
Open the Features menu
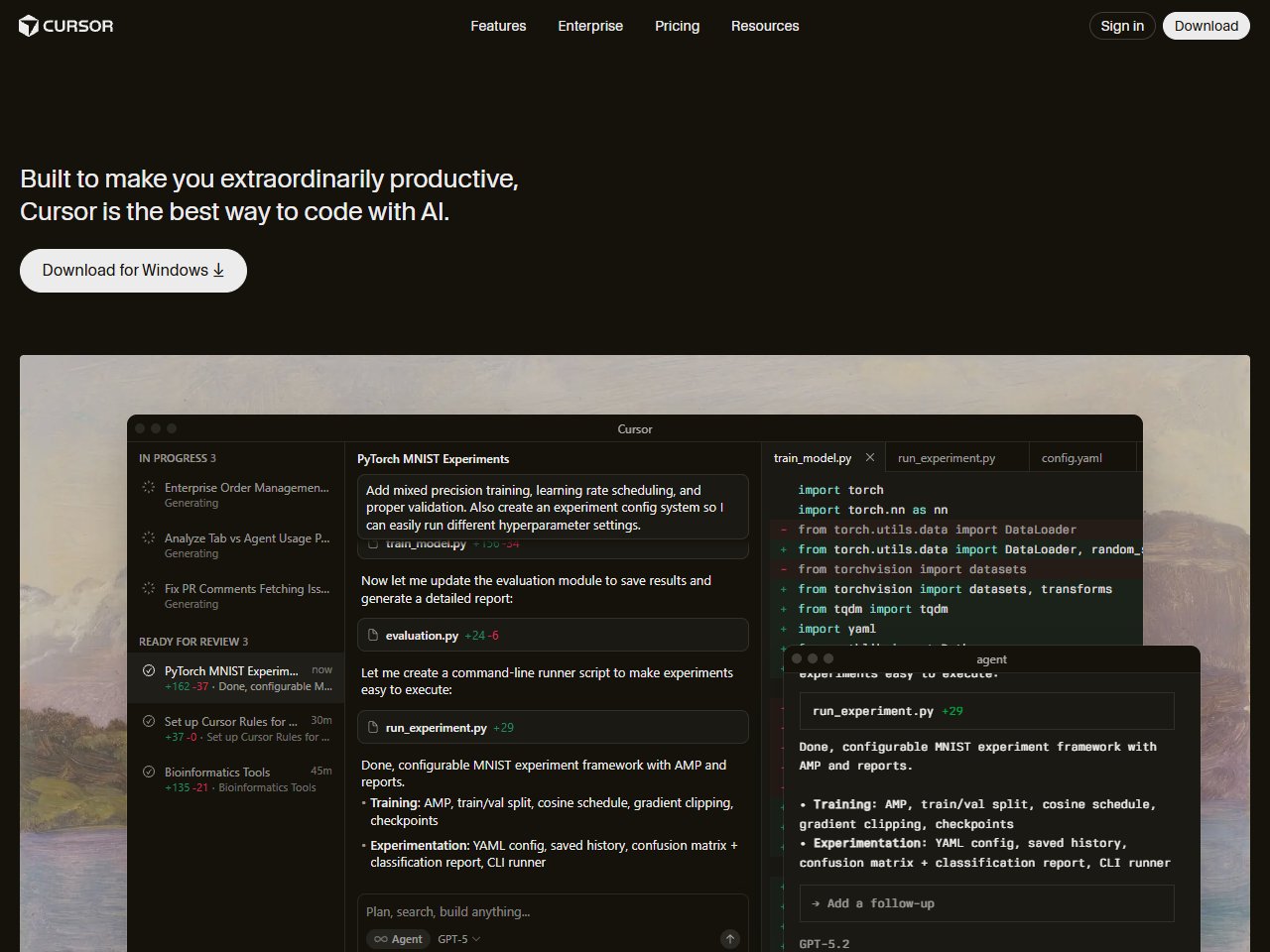[x=498, y=26]
